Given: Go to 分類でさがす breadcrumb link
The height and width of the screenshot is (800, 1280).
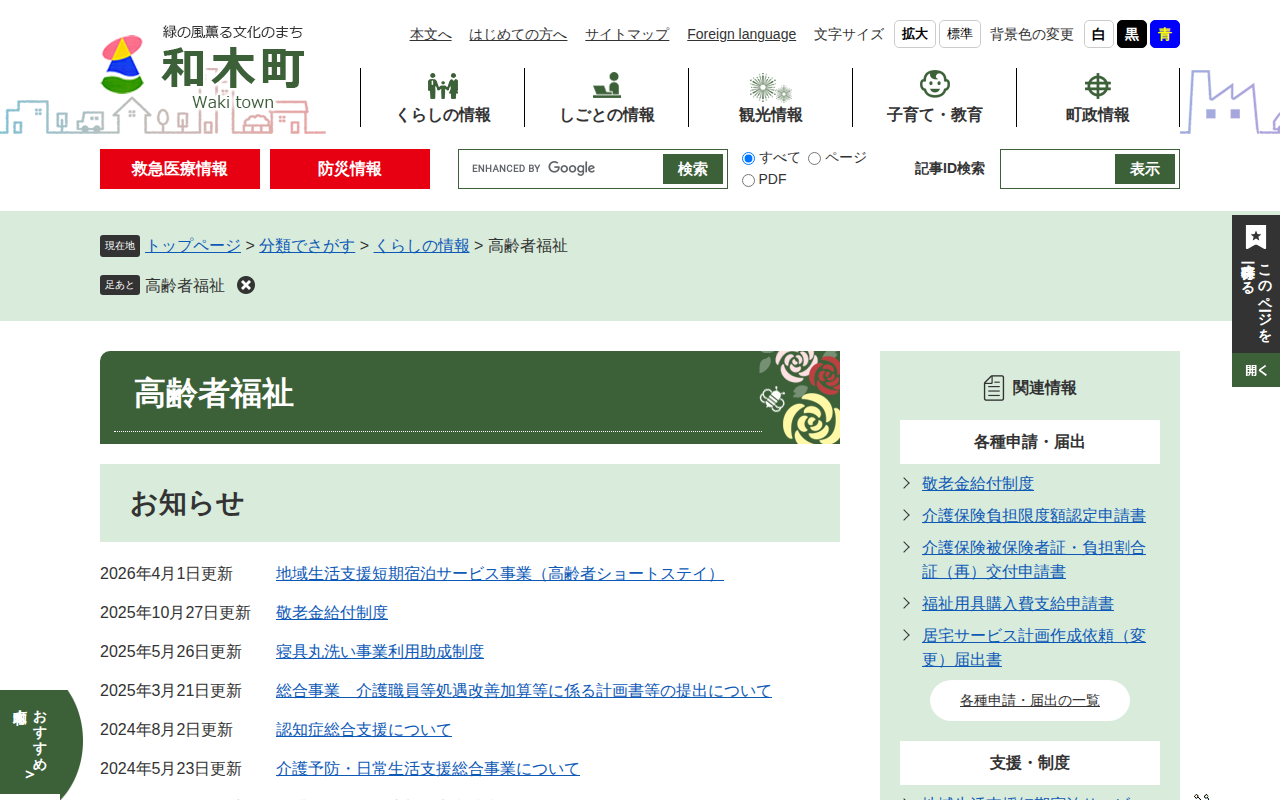Looking at the screenshot, I should point(307,245).
